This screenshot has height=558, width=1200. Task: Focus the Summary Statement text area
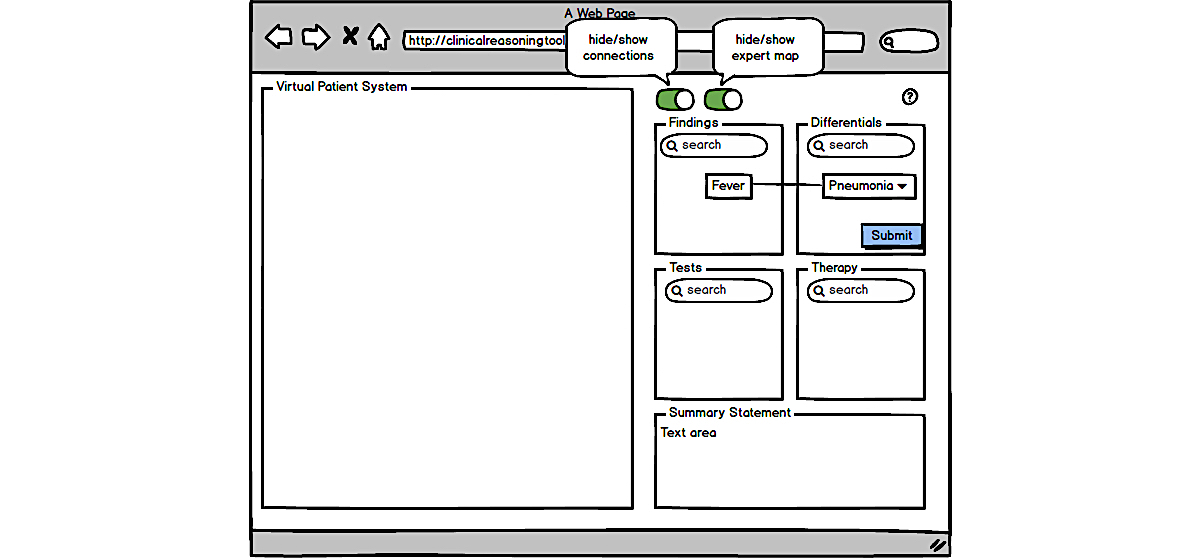click(x=789, y=465)
